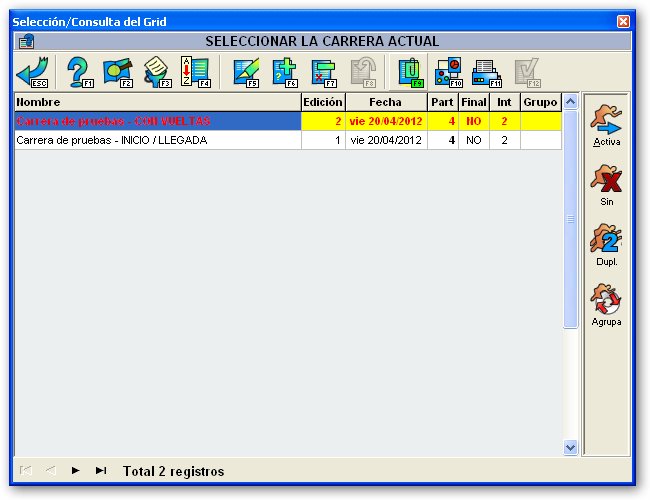Open the F10 charts and shapes icon
Viewport: 650px width, 500px height.
449,73
